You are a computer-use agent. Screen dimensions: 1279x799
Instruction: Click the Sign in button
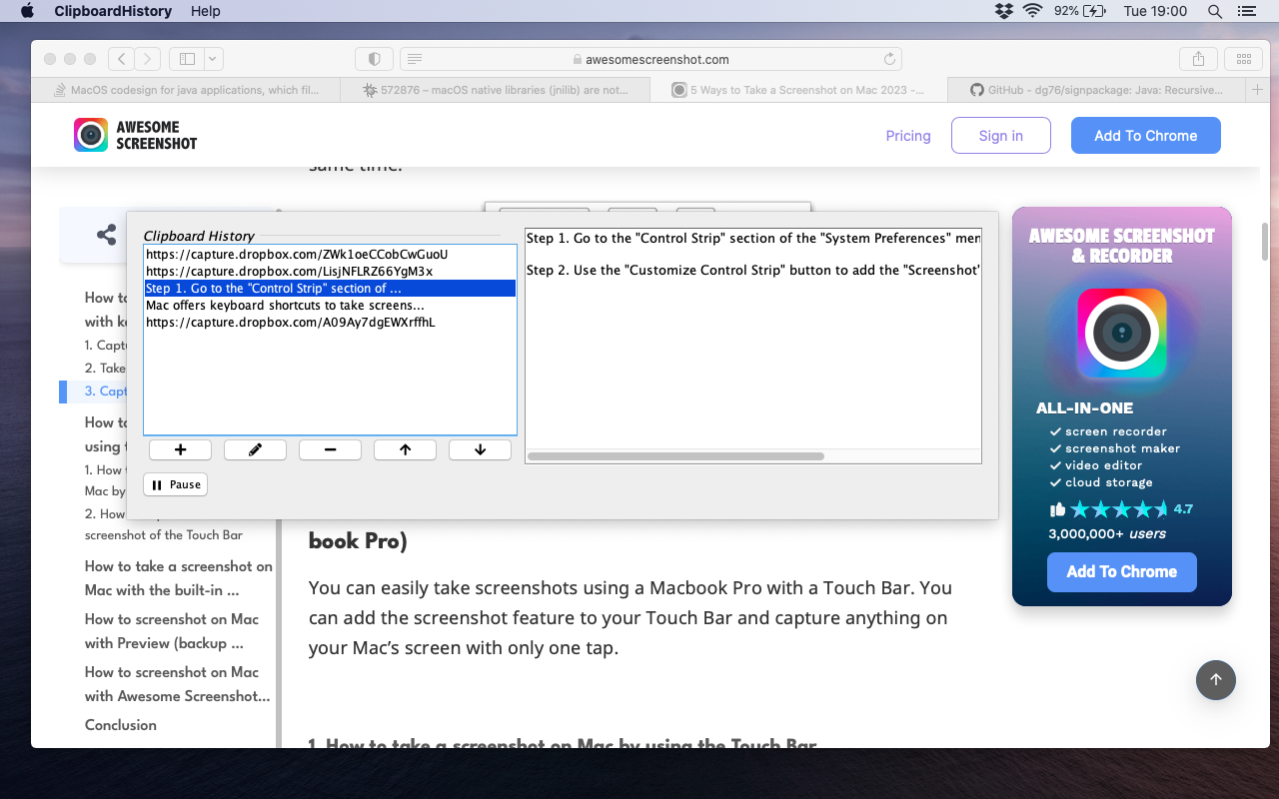1001,135
